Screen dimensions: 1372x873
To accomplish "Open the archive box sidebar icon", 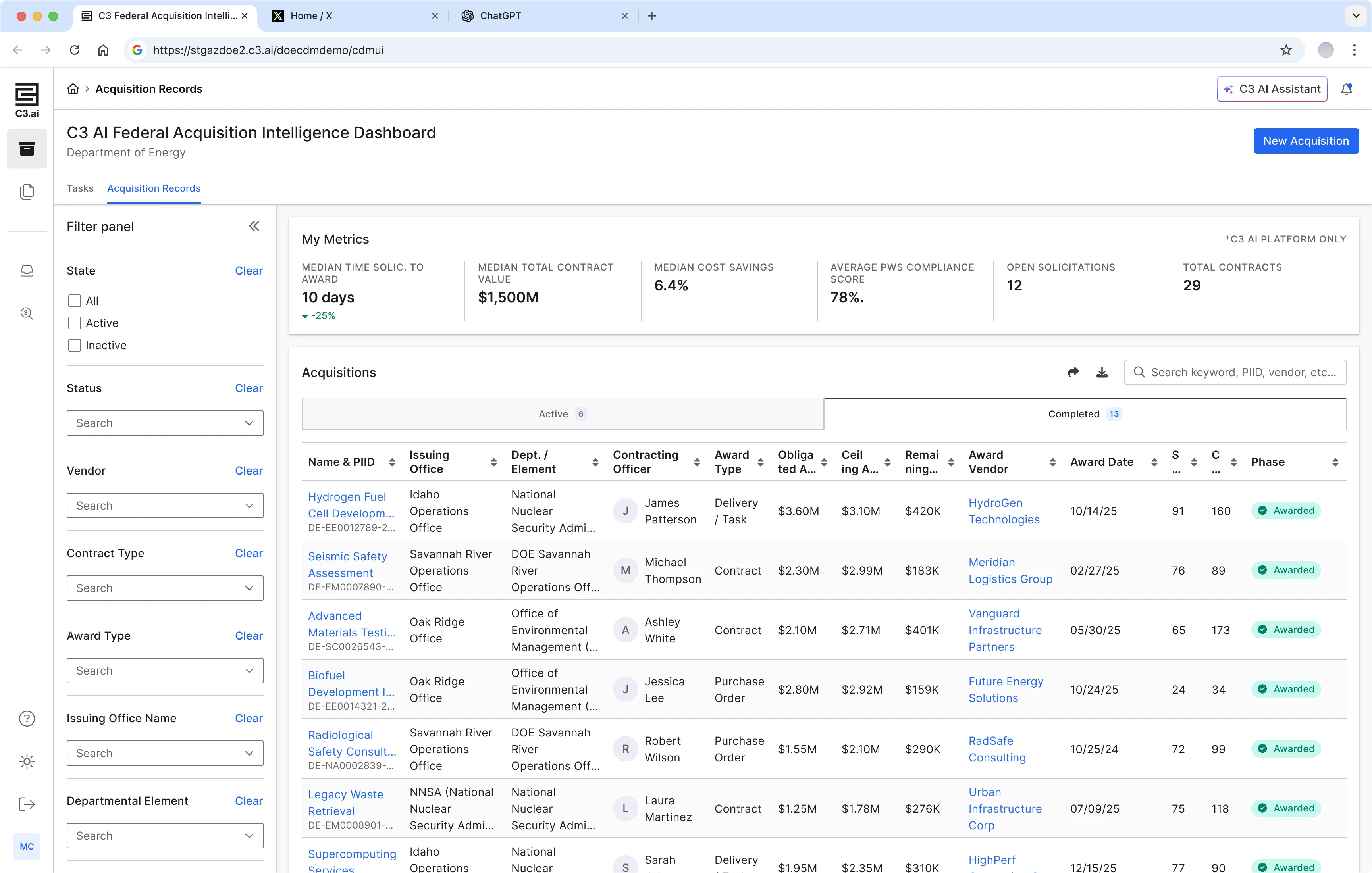I will coord(27,149).
